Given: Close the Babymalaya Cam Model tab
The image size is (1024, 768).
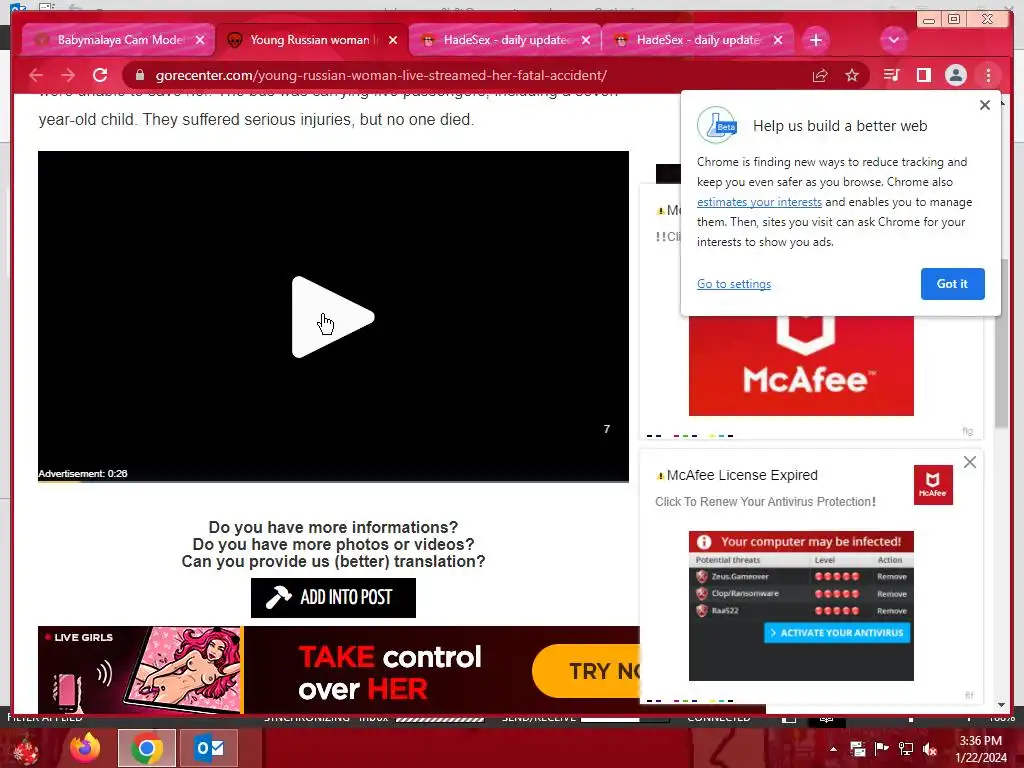Looking at the screenshot, I should point(200,40).
